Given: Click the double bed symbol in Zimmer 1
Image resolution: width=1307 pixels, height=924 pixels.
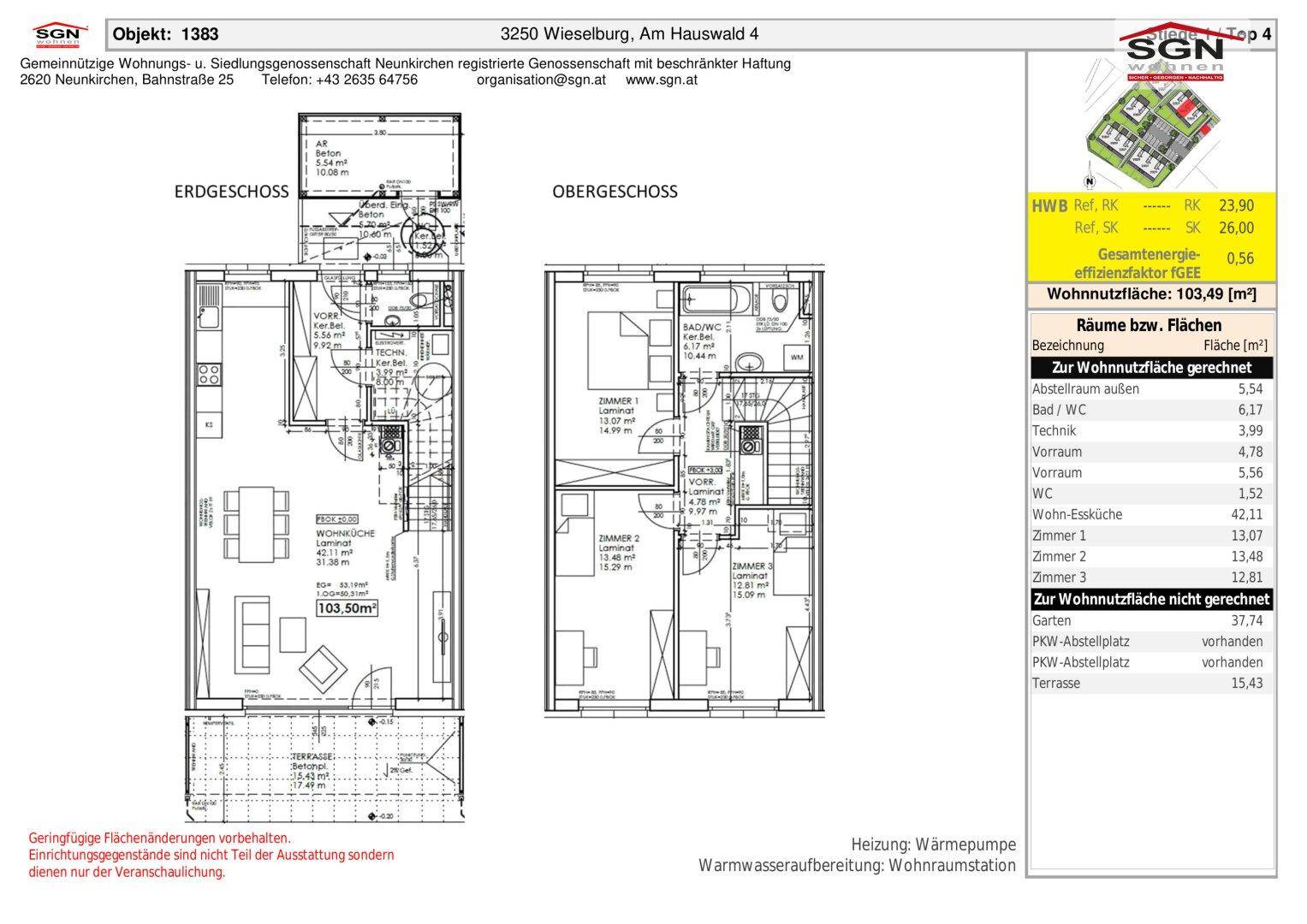Looking at the screenshot, I should (633, 351).
